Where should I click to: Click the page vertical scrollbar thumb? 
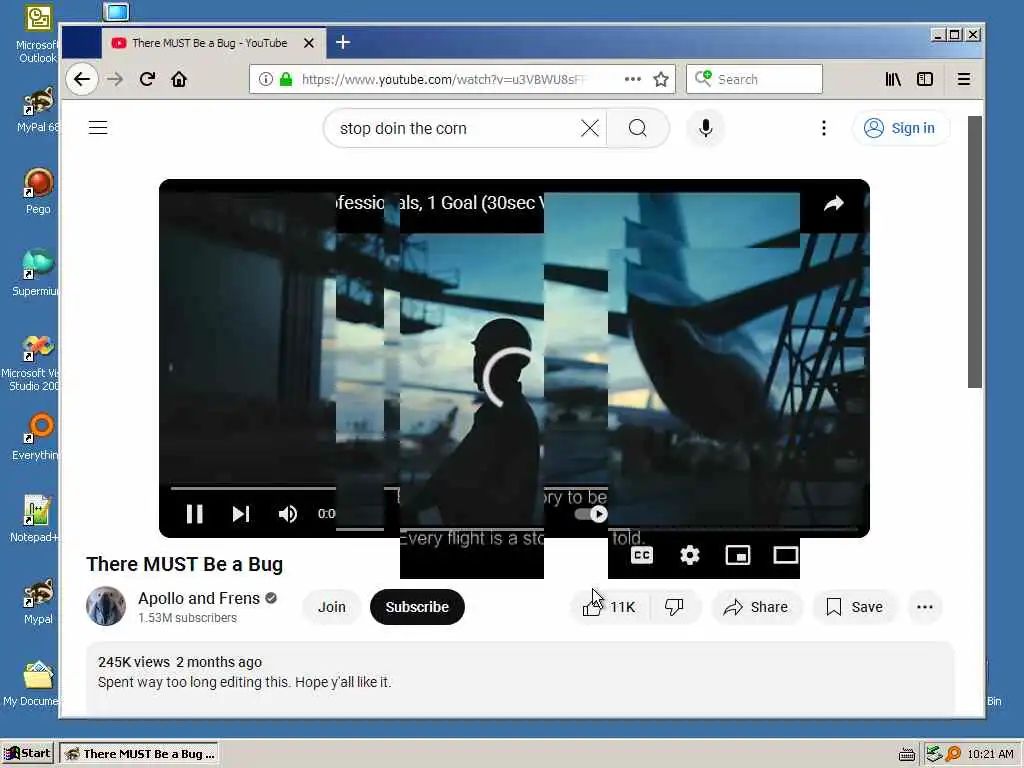(975, 251)
